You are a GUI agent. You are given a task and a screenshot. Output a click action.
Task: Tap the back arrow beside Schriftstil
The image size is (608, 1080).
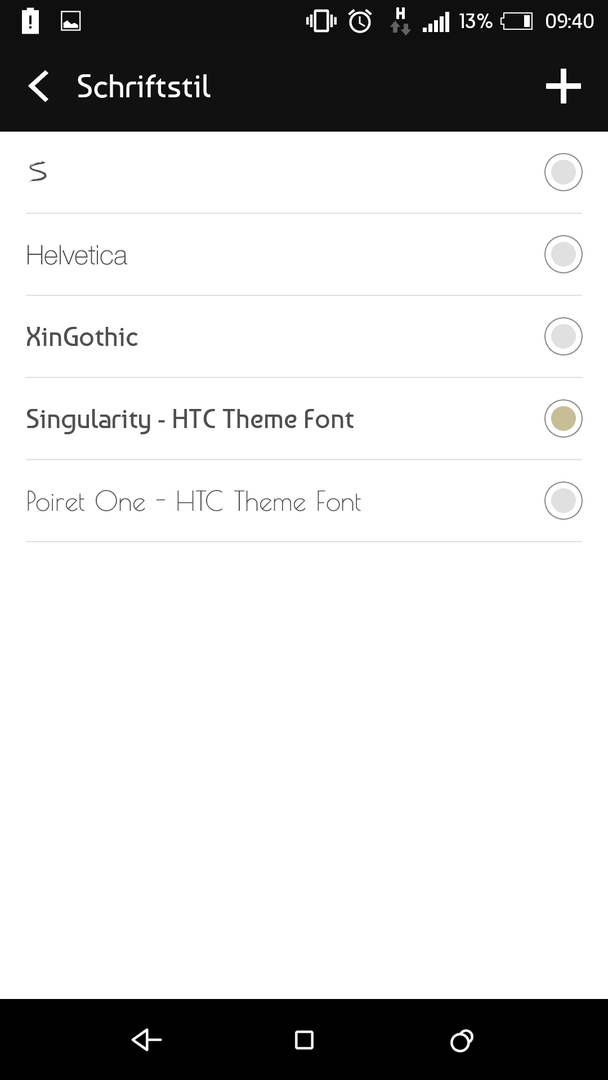[39, 87]
